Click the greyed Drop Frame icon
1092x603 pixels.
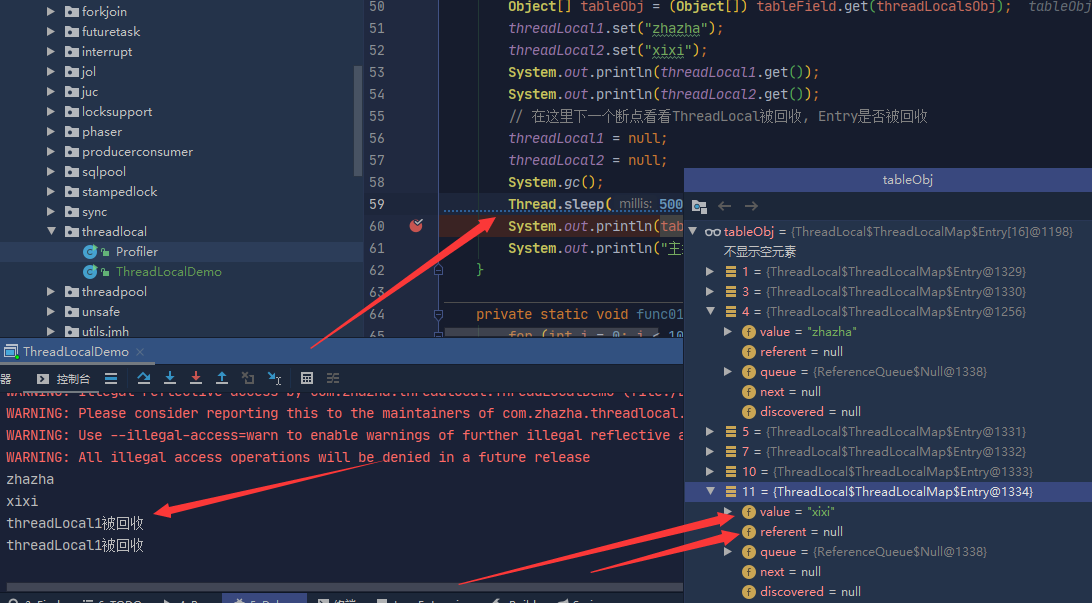tap(248, 378)
